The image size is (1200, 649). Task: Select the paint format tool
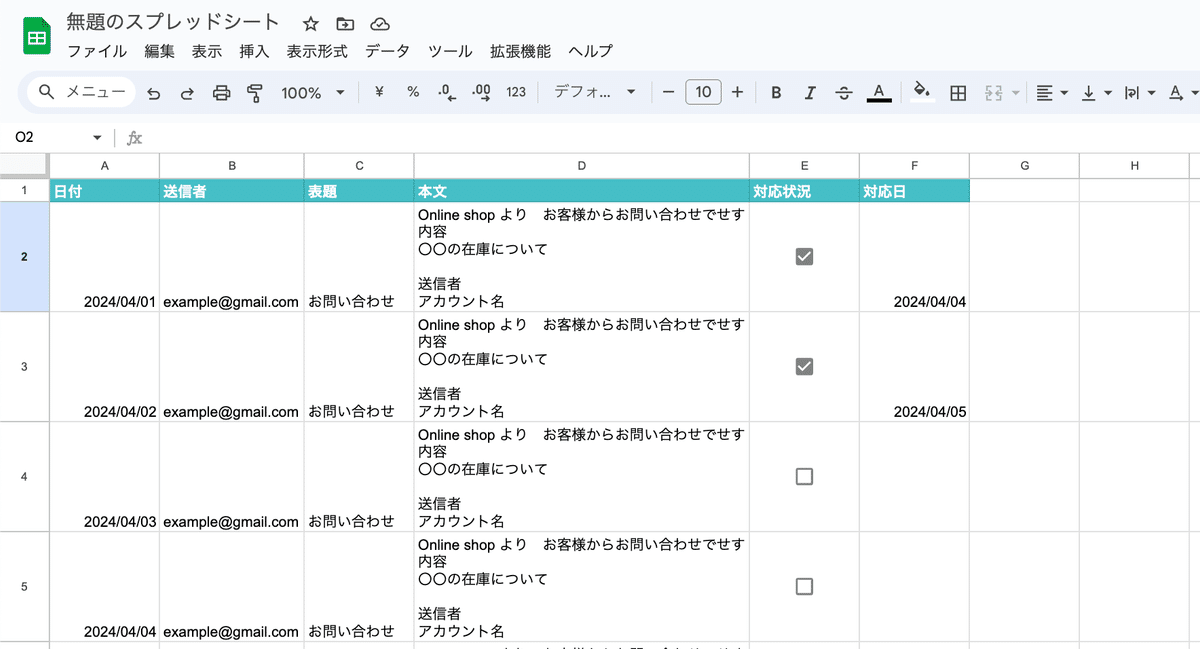pos(255,92)
